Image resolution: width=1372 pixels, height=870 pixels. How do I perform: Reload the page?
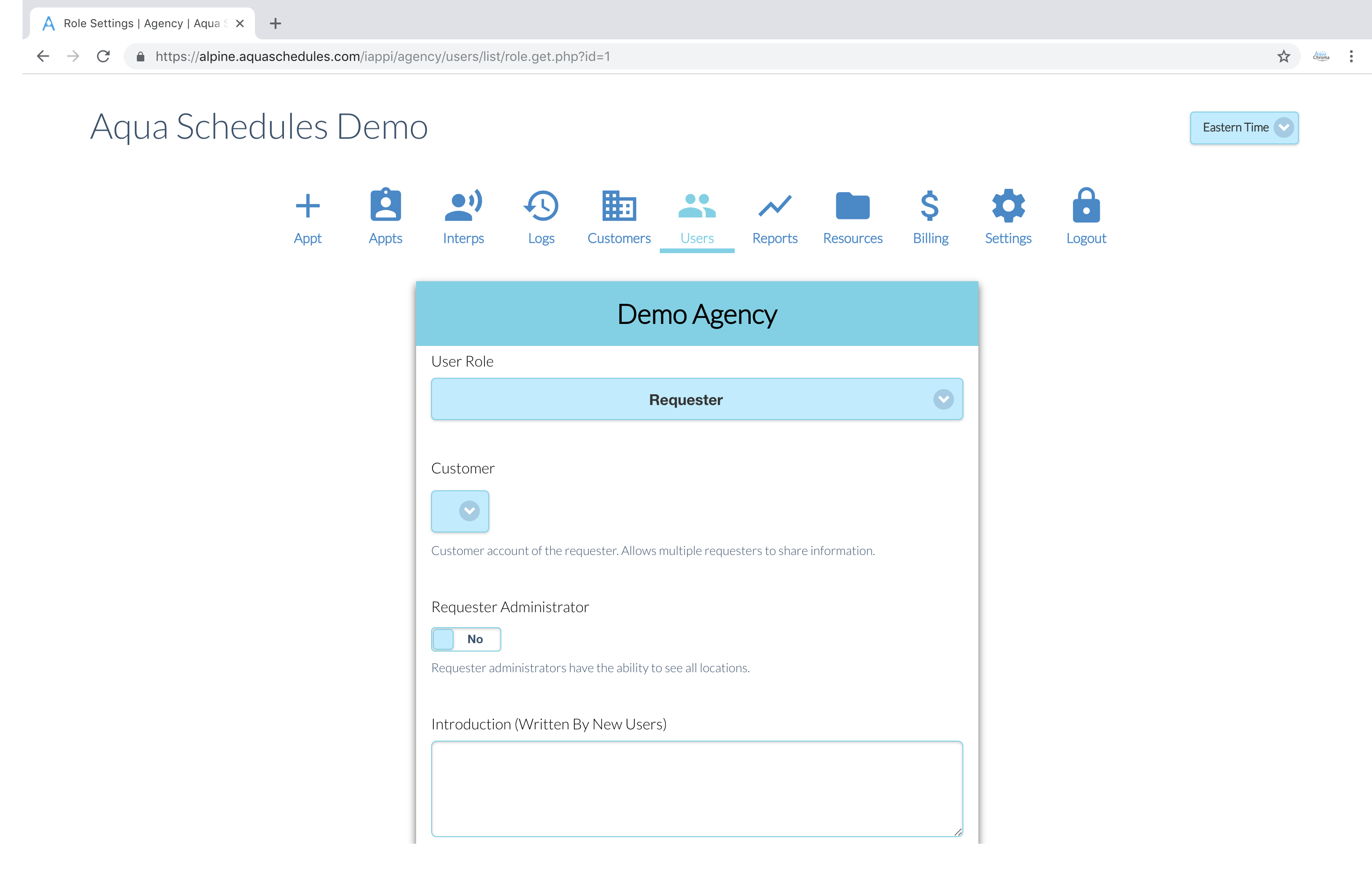(103, 56)
